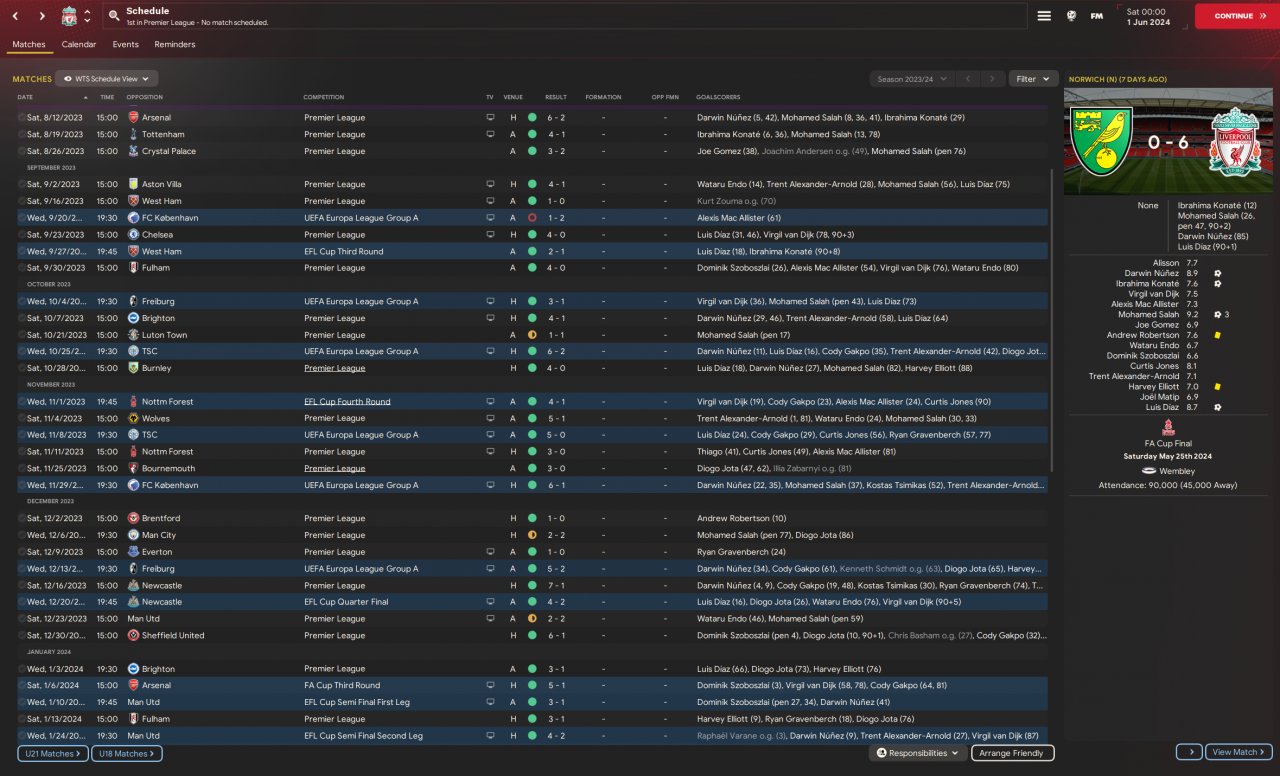Viewport: 1280px width, 776px height.
Task: Click the Crystal Palace club crest
Action: [133, 151]
